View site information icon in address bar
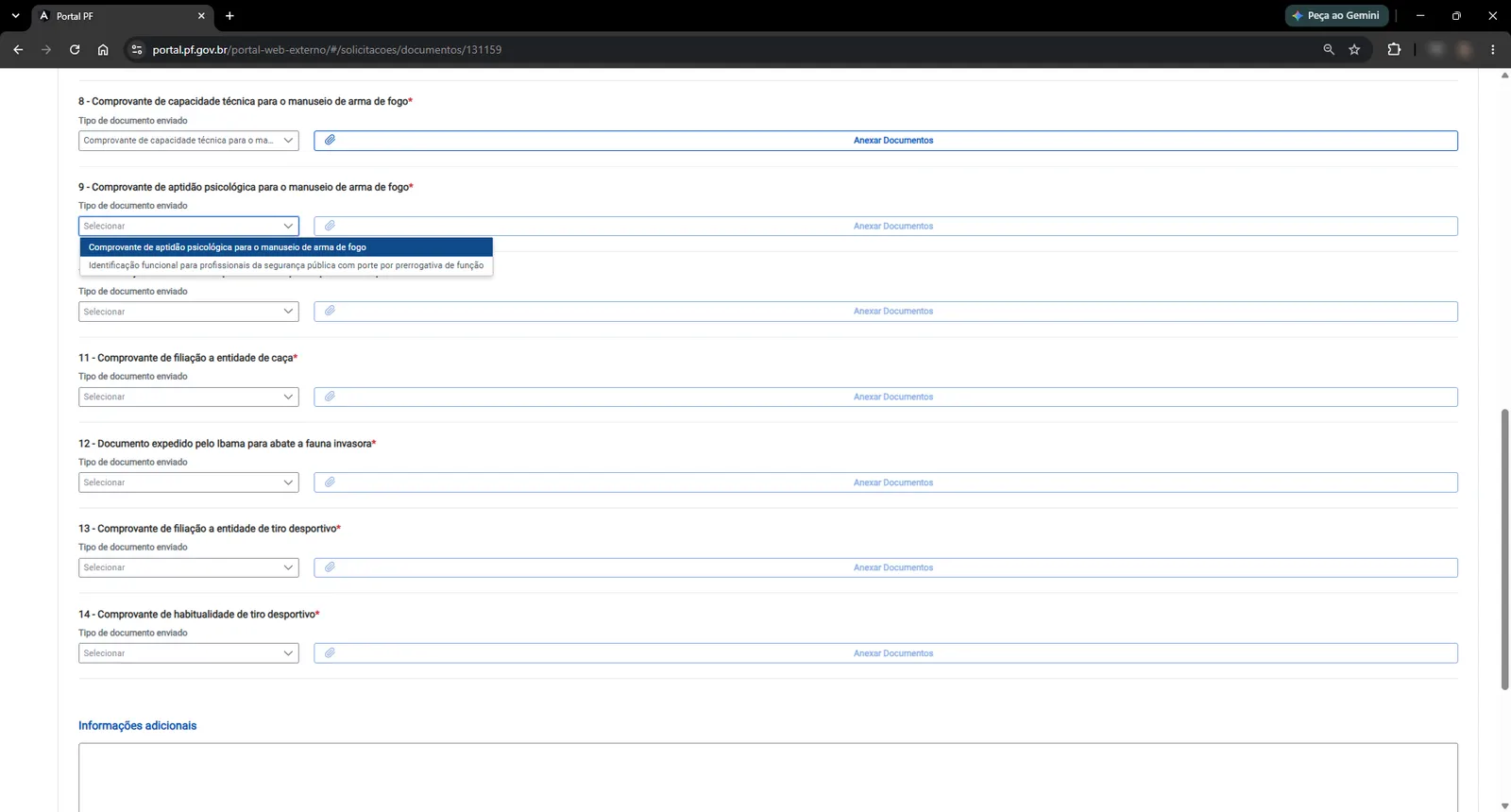Screen dimensions: 1511x812 point(137,49)
